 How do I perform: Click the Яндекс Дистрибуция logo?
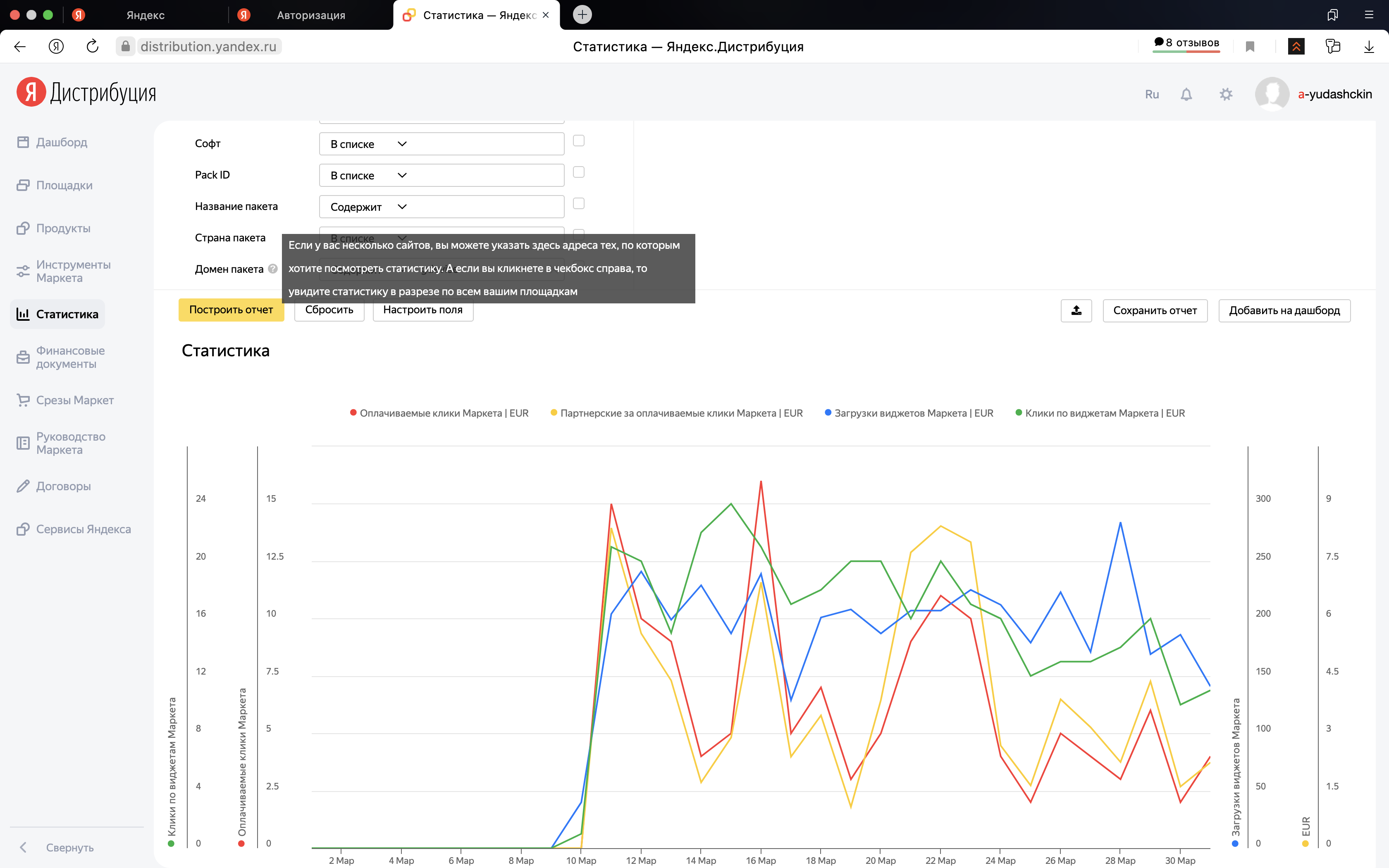point(87,93)
